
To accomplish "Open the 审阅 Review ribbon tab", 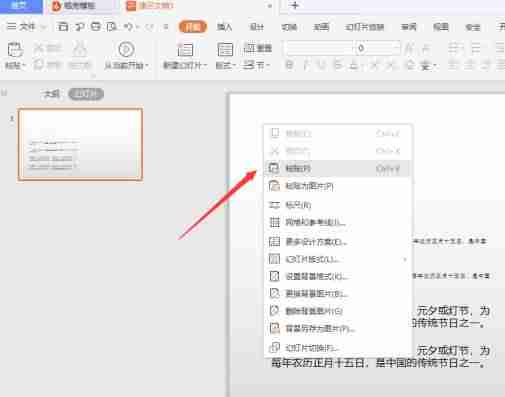I will point(409,27).
